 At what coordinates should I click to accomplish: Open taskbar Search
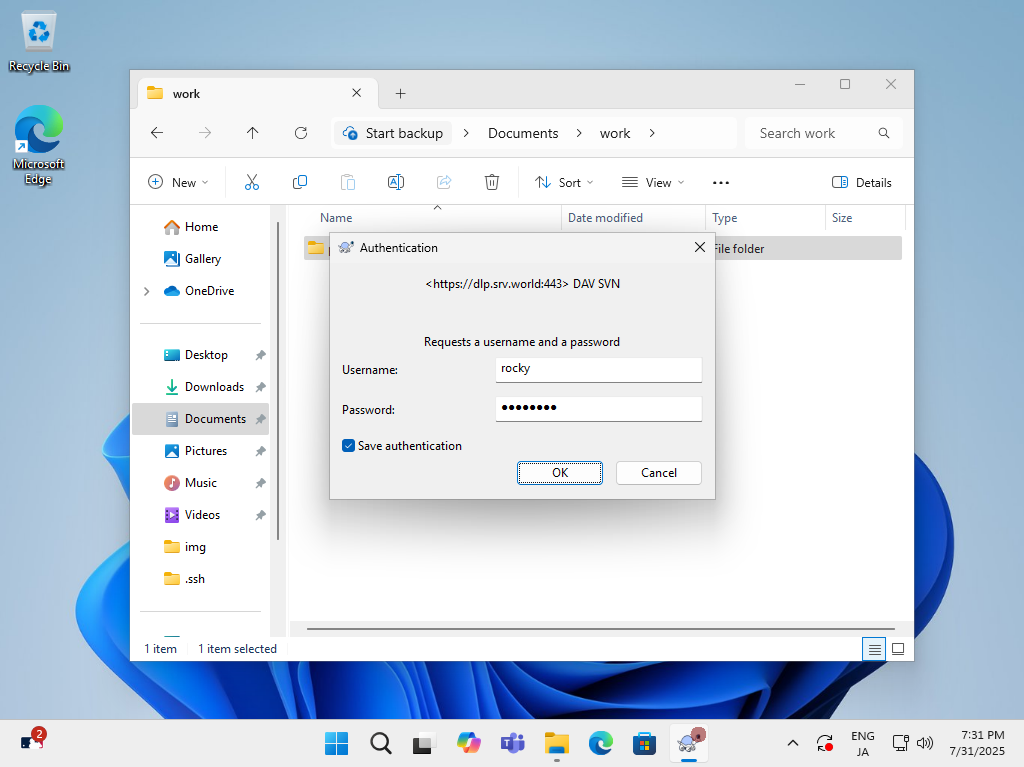tap(381, 743)
